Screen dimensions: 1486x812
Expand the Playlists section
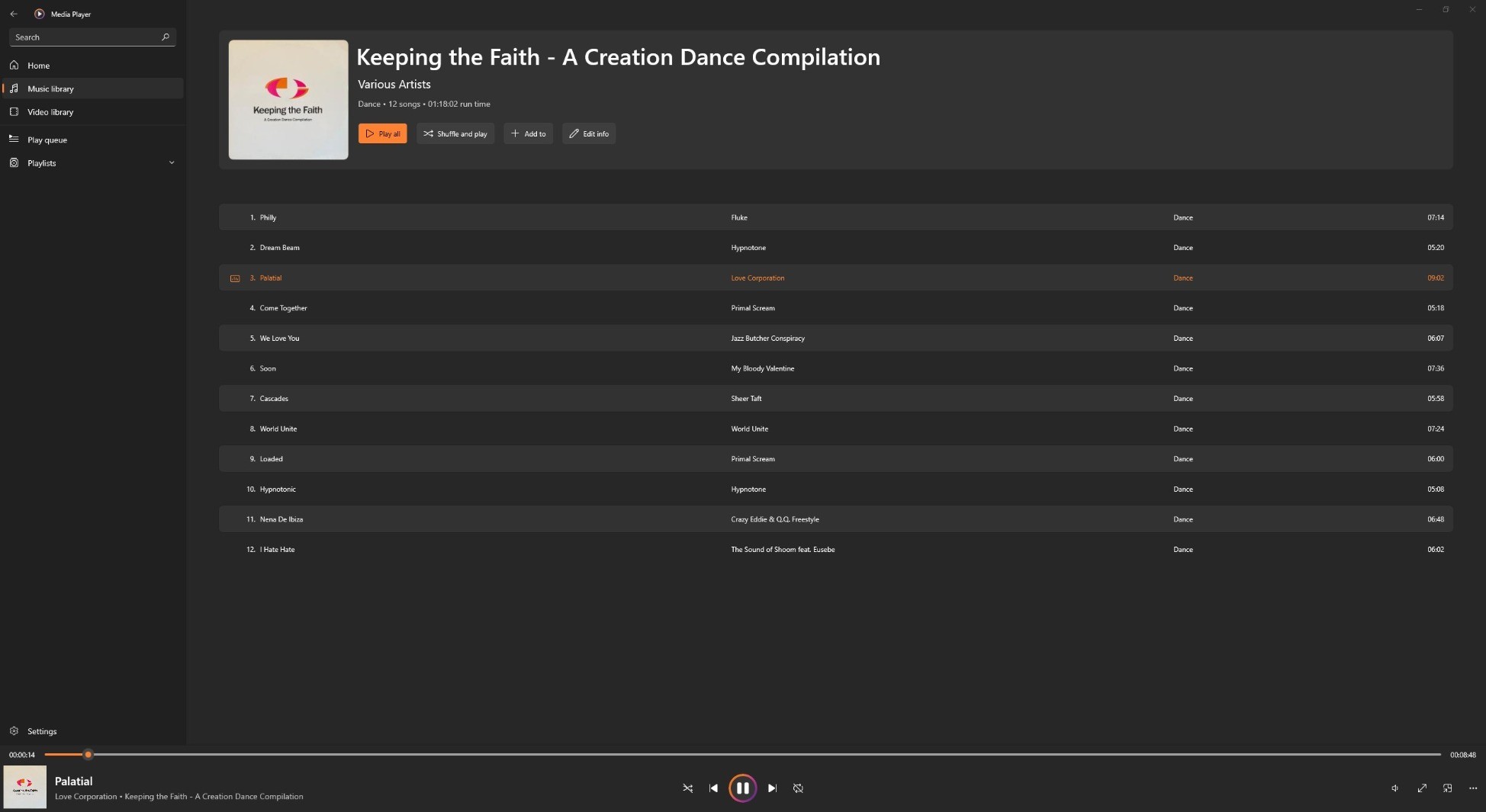pyautogui.click(x=171, y=163)
